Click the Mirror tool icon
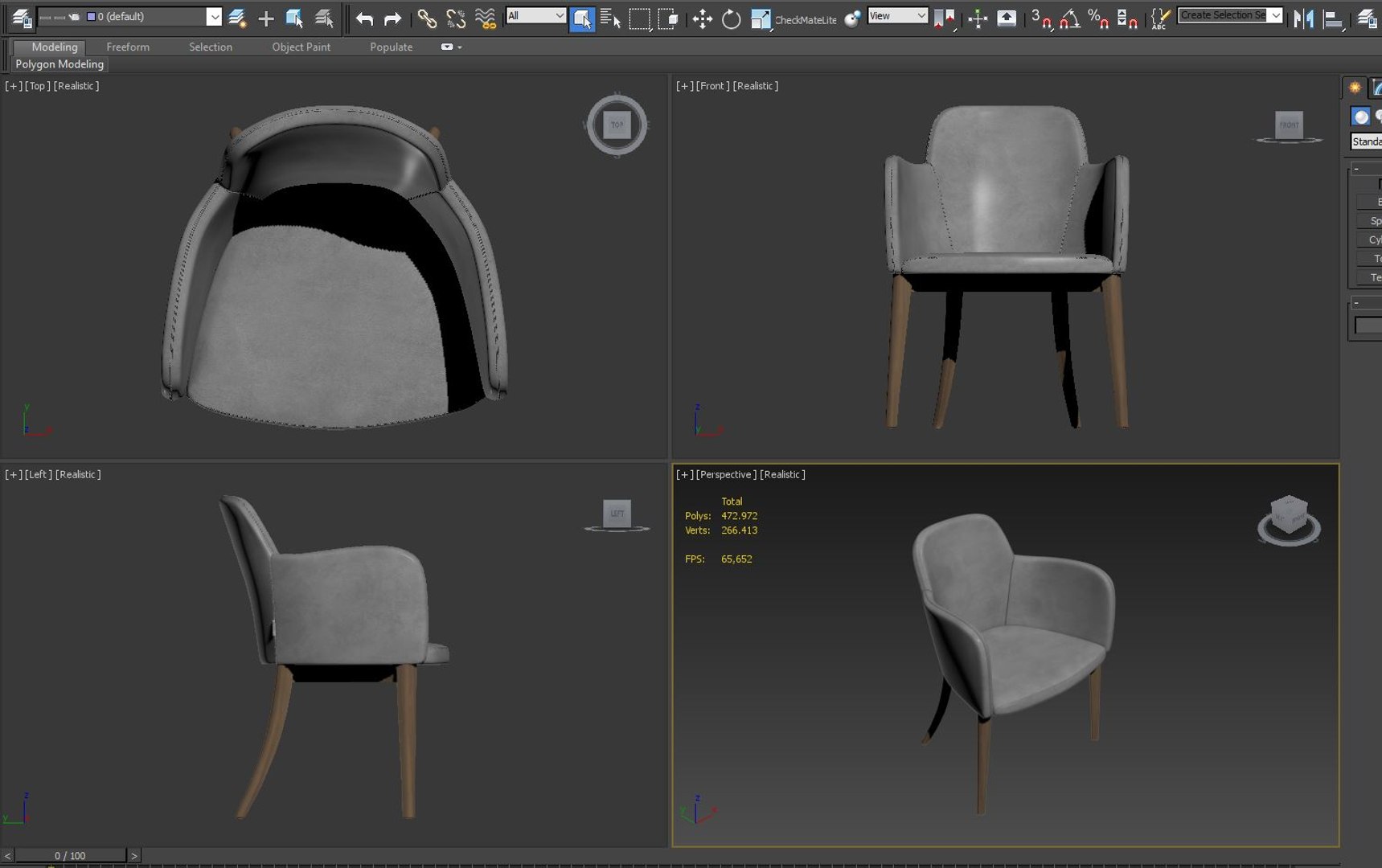 (x=1303, y=18)
